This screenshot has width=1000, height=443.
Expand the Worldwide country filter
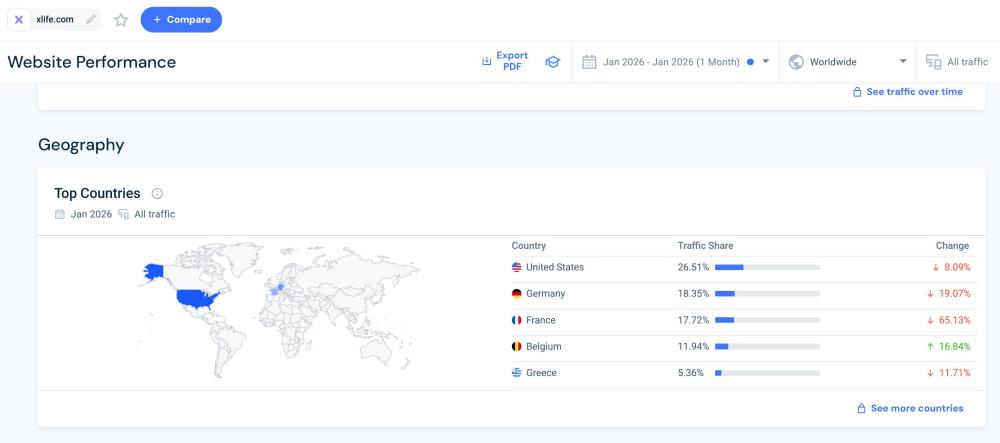(848, 62)
